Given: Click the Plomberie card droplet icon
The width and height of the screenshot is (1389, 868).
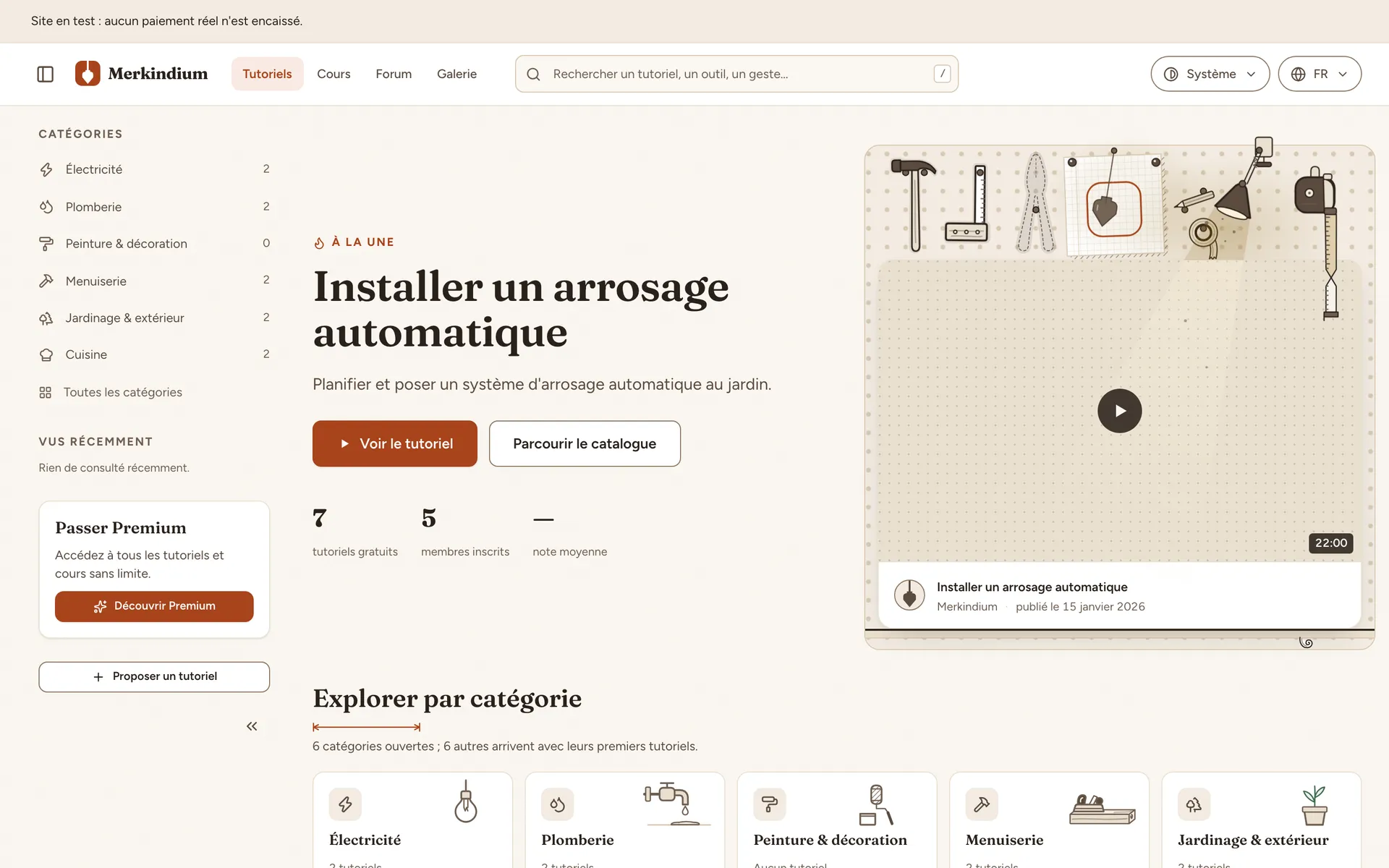Looking at the screenshot, I should pyautogui.click(x=557, y=804).
